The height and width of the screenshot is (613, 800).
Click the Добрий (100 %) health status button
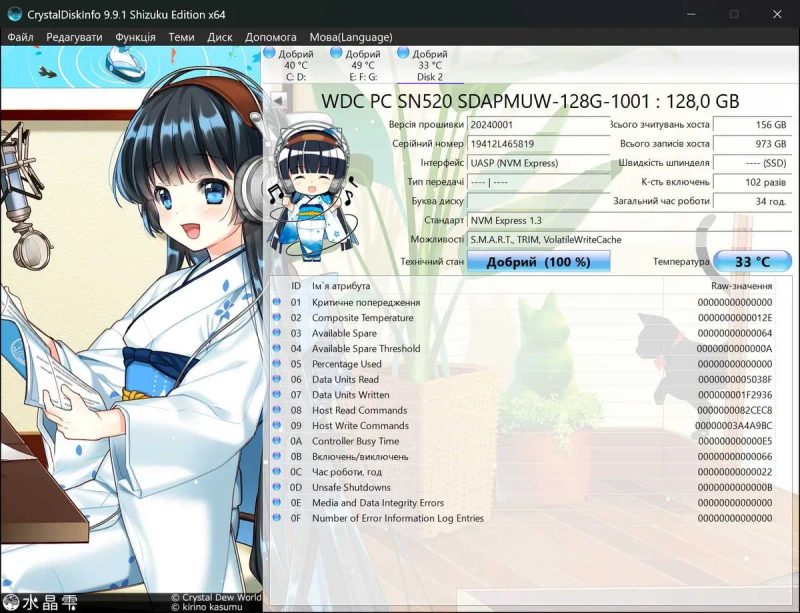[538, 262]
